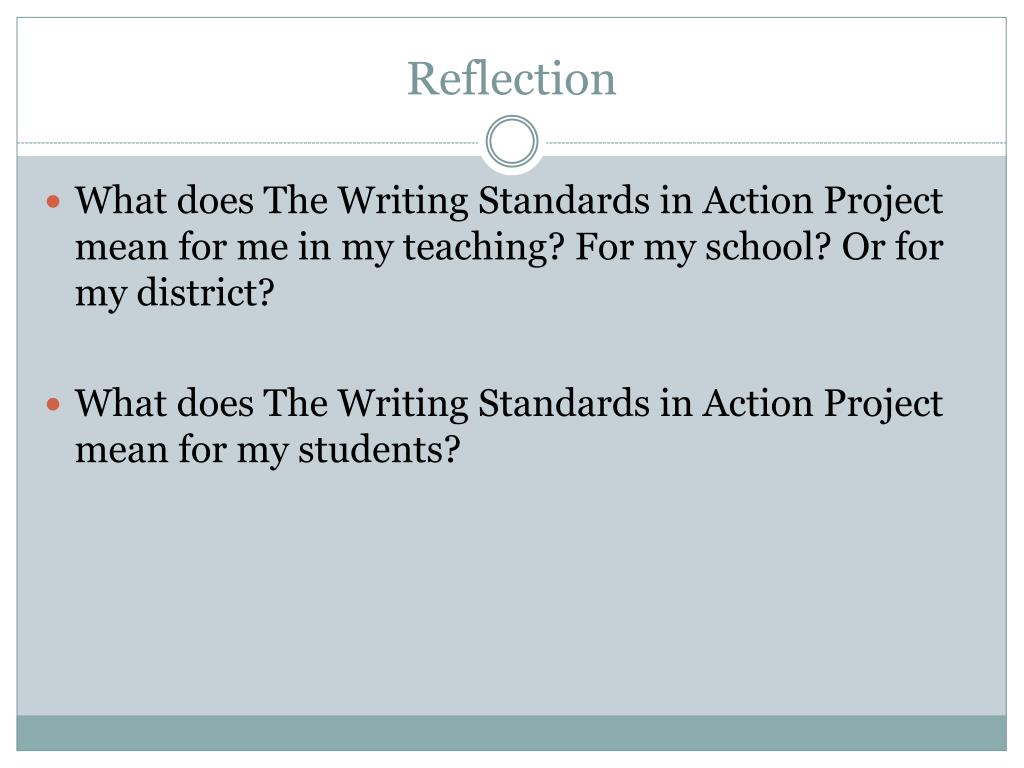Click 'my district?' text line
The width and height of the screenshot is (1024, 768).
click(x=174, y=293)
